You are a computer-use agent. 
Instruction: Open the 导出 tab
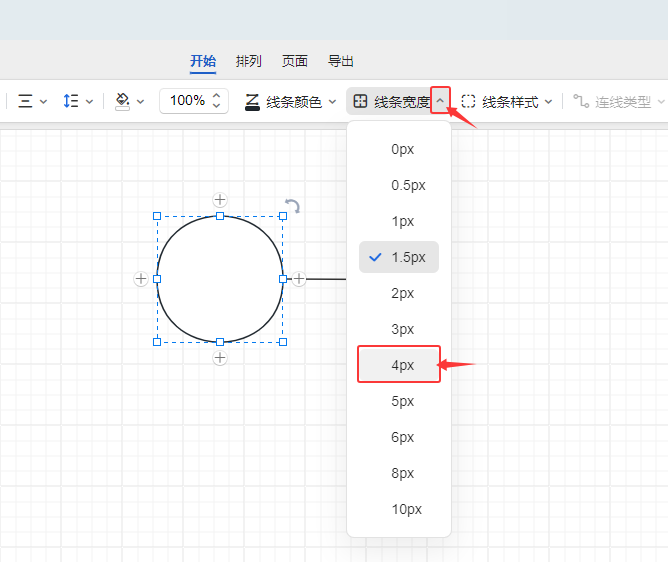341,61
